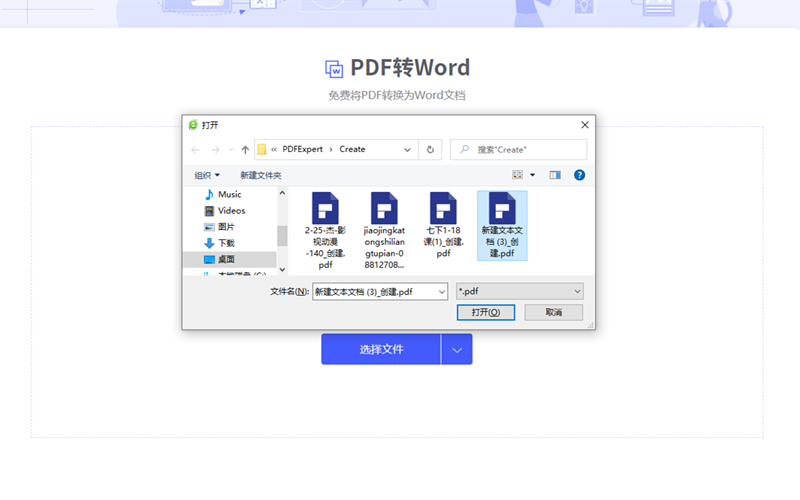The width and height of the screenshot is (800, 500).
Task: Select the 2-25 PDF file icon
Action: [x=326, y=208]
